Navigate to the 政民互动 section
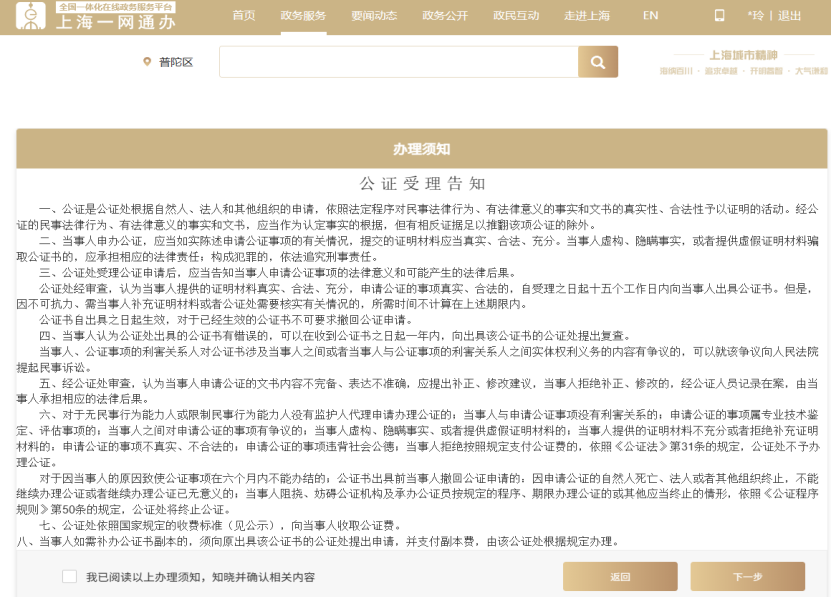The image size is (831, 597). point(516,15)
